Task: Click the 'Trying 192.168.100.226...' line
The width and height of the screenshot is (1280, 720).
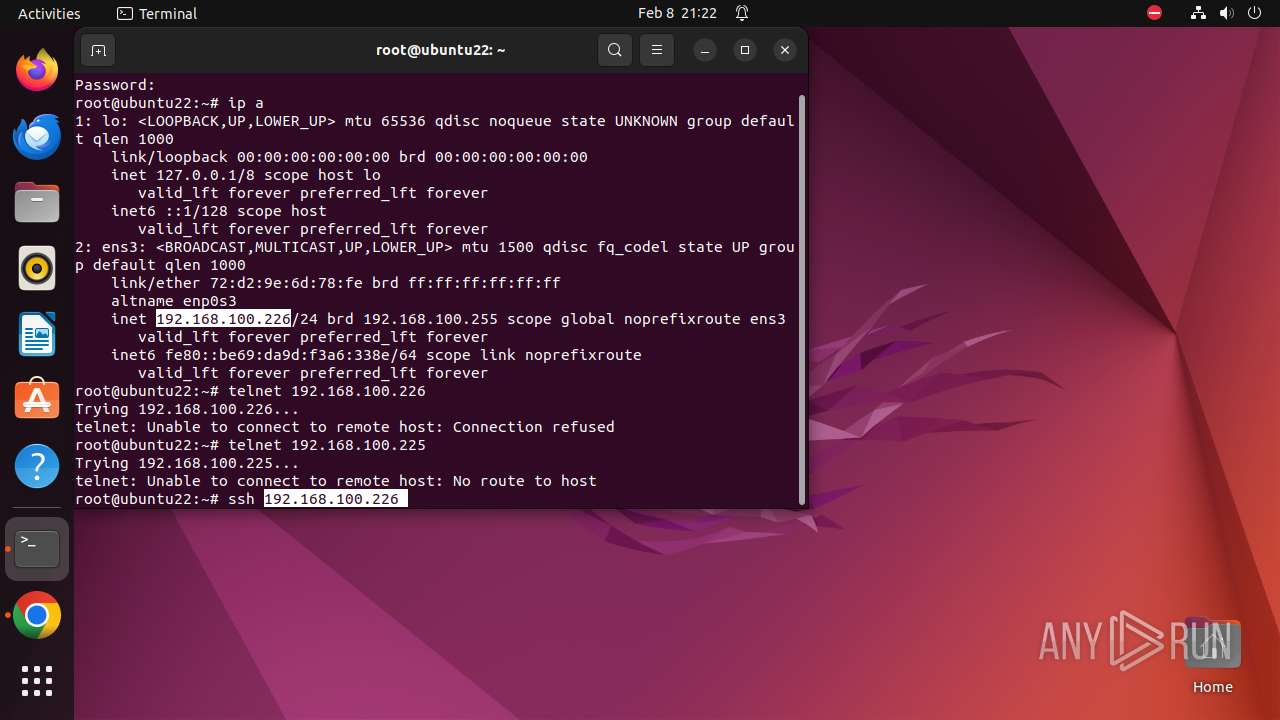Action: pos(187,409)
